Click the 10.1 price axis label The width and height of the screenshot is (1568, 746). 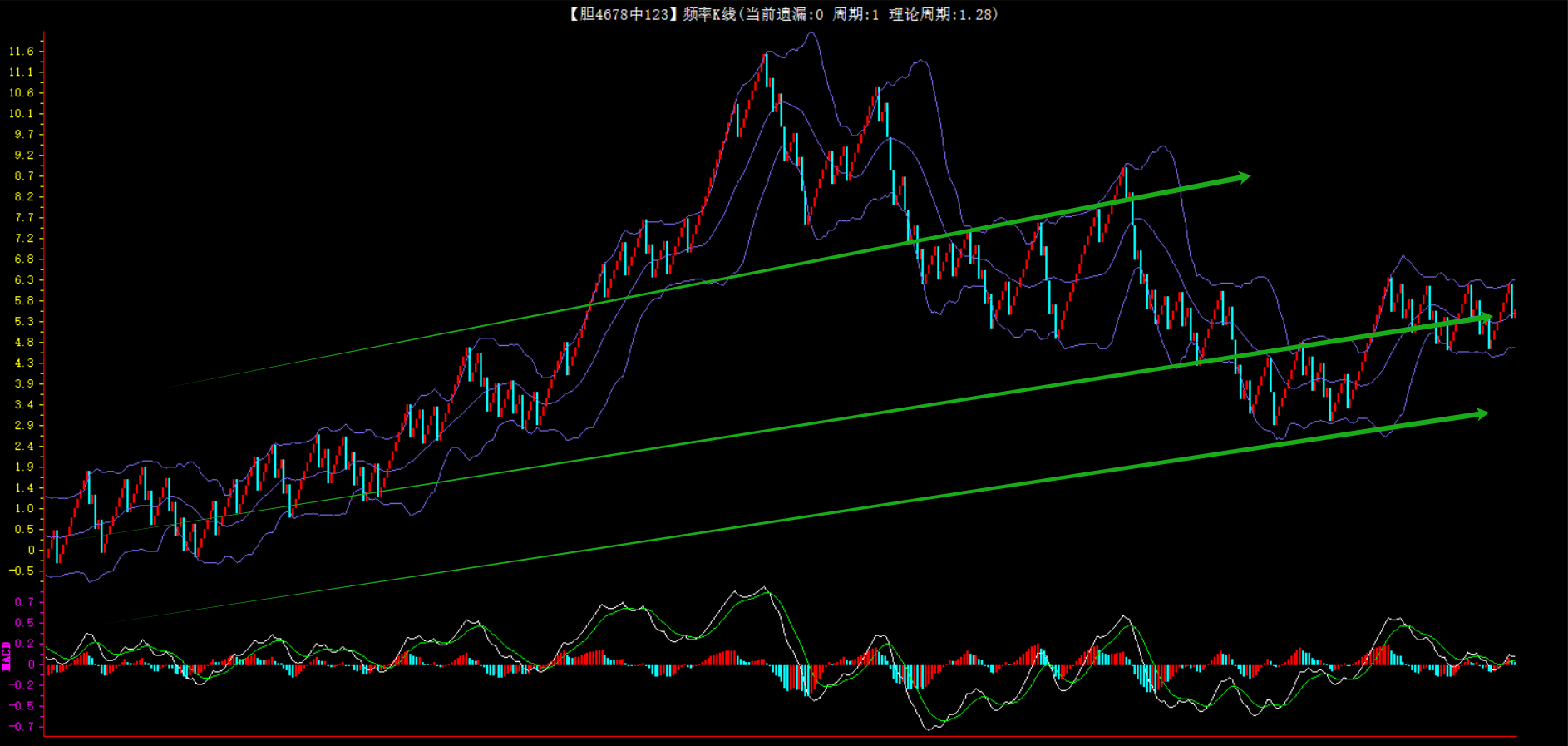point(22,114)
